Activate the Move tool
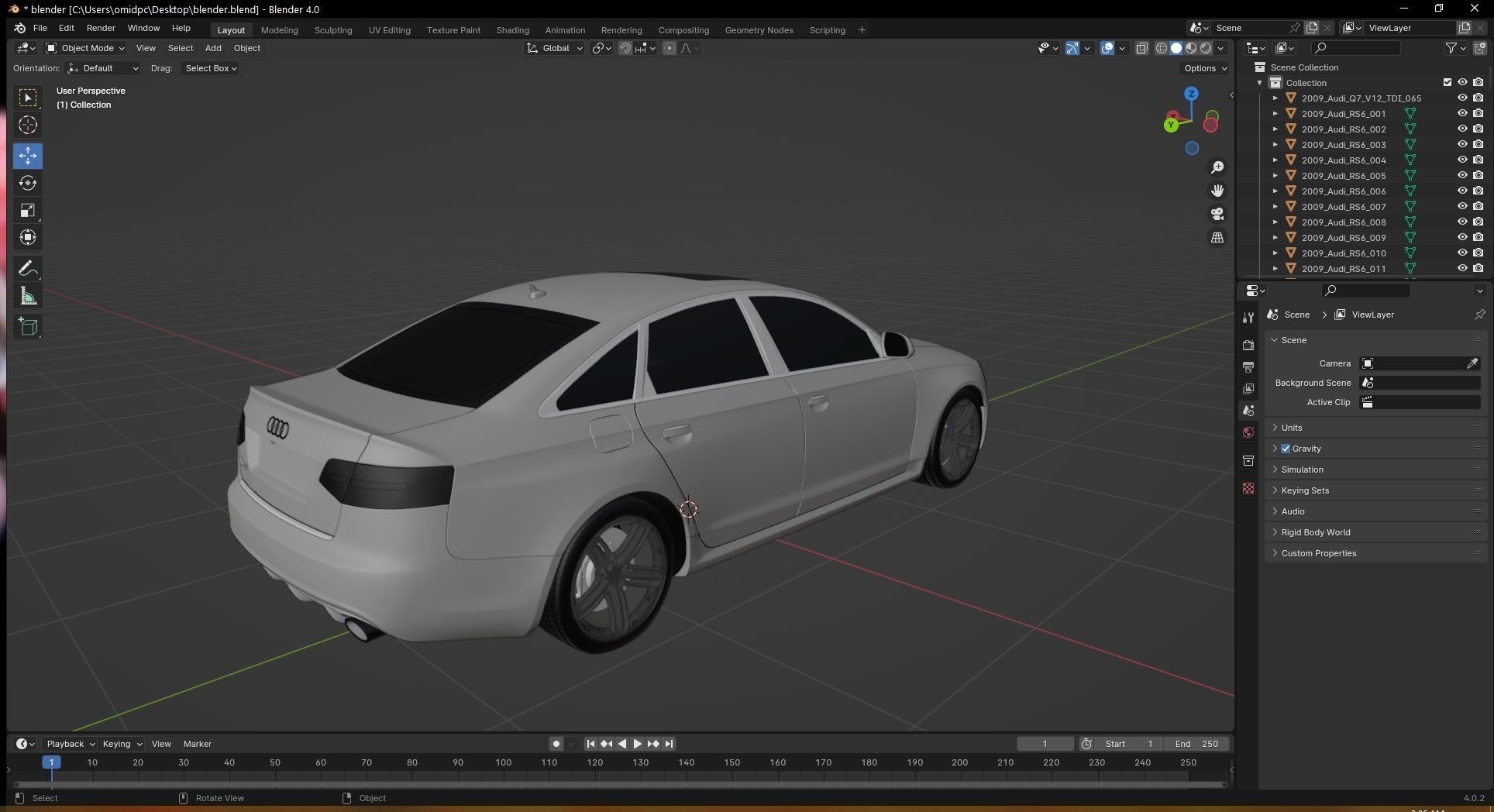This screenshot has height=812, width=1494. [x=28, y=156]
